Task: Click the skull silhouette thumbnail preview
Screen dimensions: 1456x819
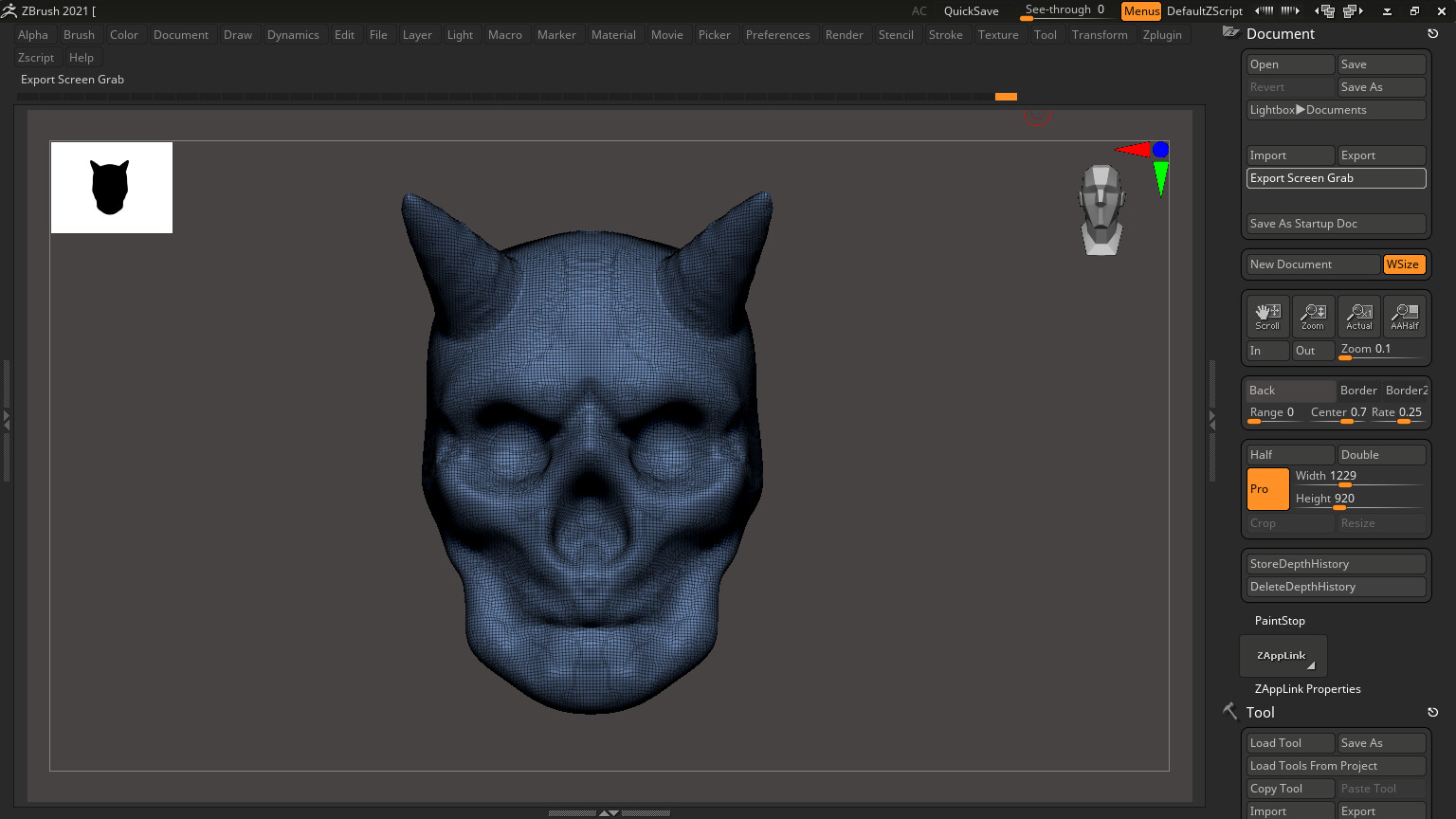Action: (x=111, y=188)
